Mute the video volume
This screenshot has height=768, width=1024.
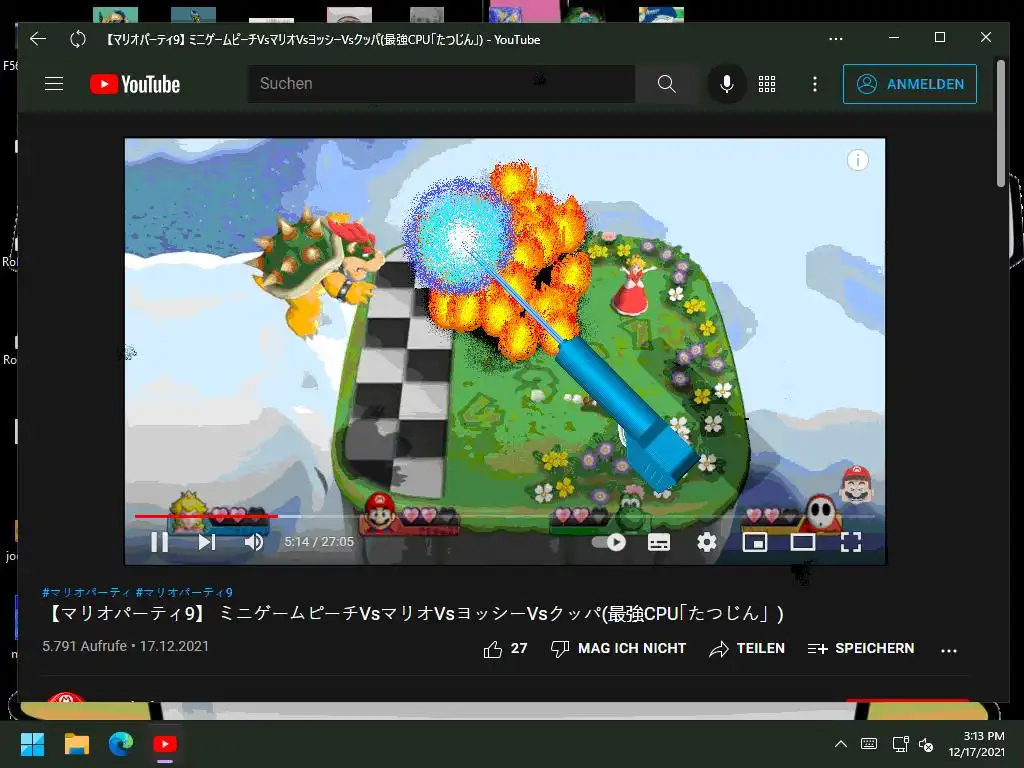253,542
